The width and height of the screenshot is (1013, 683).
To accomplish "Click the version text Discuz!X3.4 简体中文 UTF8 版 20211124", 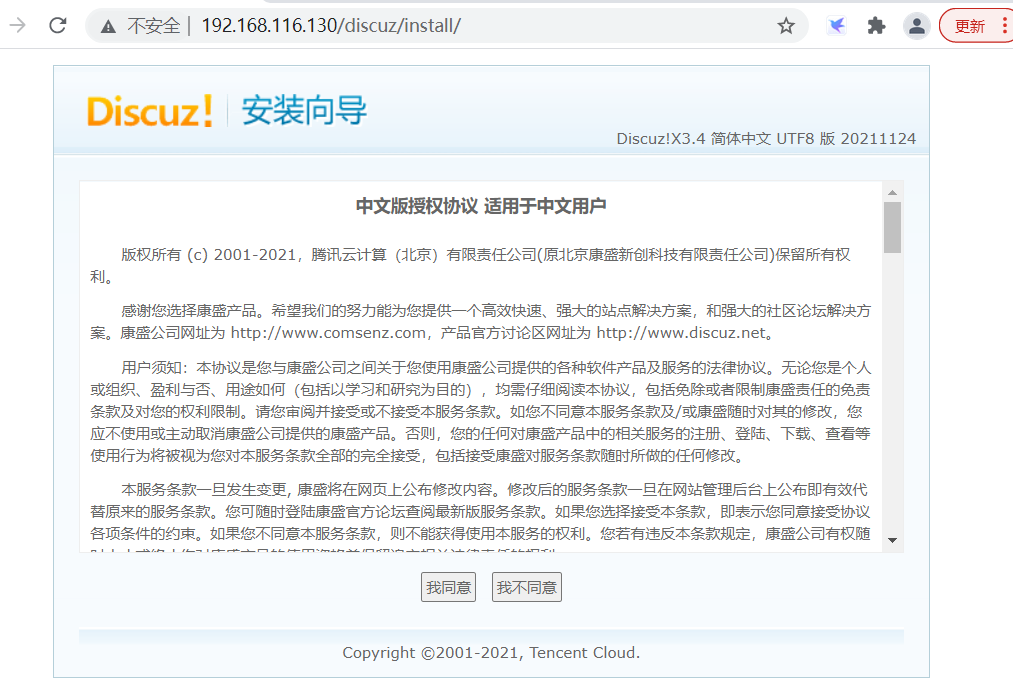I will 766,139.
